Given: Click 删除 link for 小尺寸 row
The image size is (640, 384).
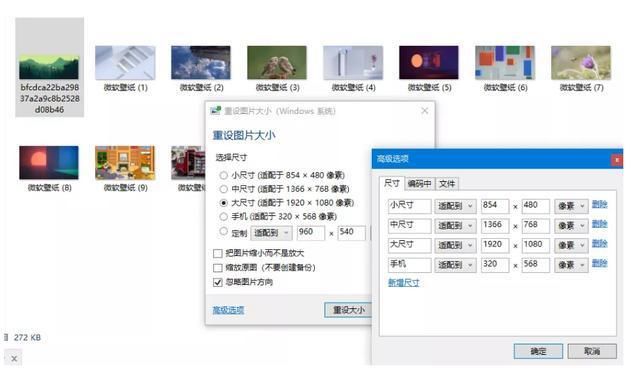Looking at the screenshot, I should (x=599, y=204).
